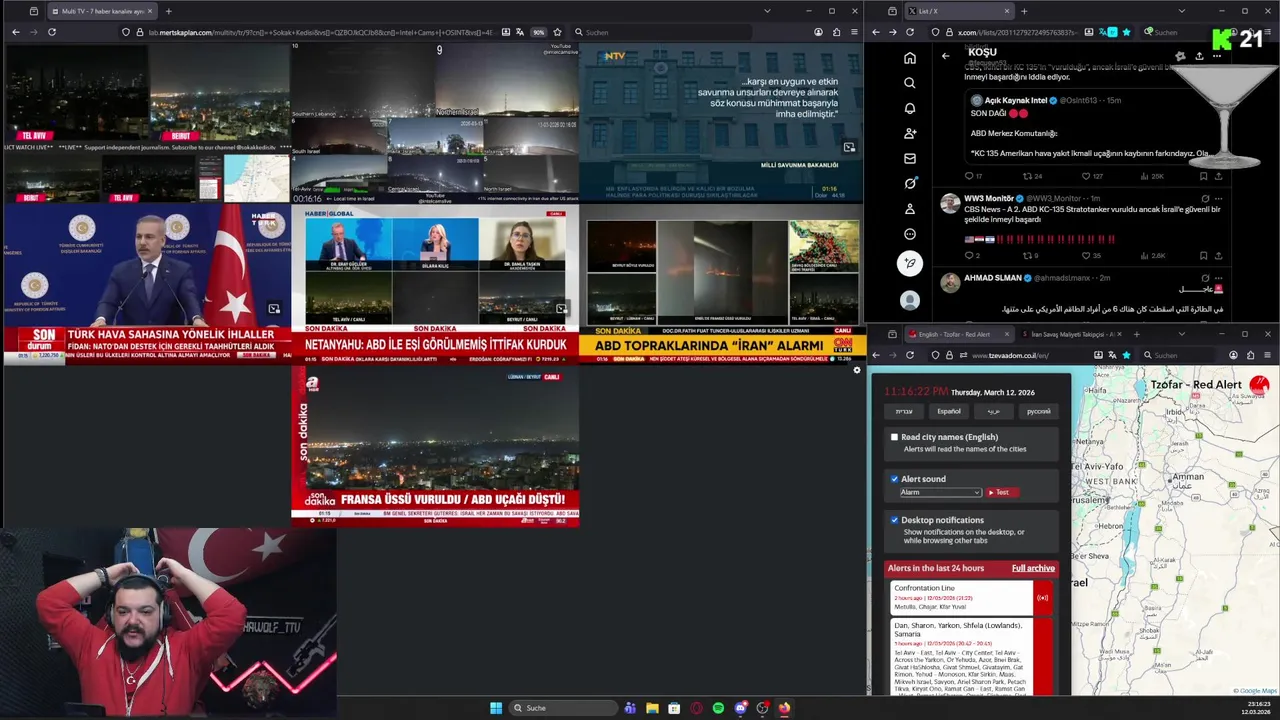Screen dimensions: 1280x720
Task: Open Spotify from taskbar
Action: click(718, 708)
